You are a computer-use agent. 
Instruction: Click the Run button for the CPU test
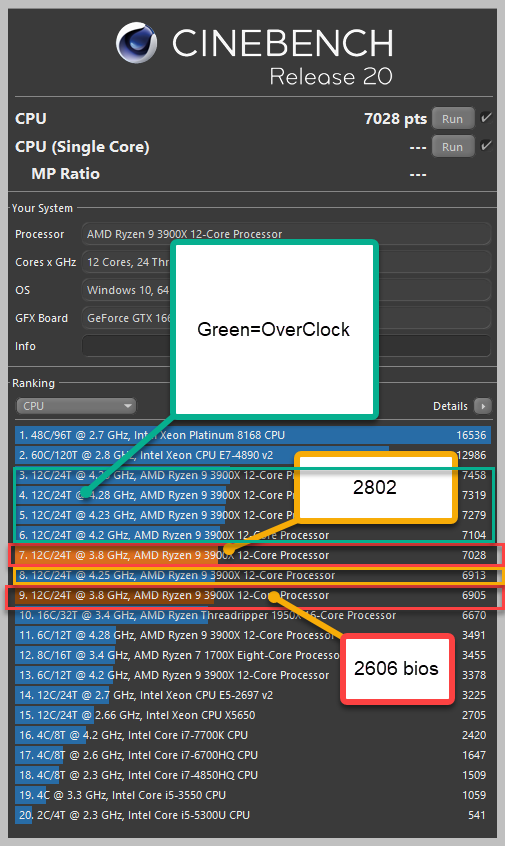[453, 119]
